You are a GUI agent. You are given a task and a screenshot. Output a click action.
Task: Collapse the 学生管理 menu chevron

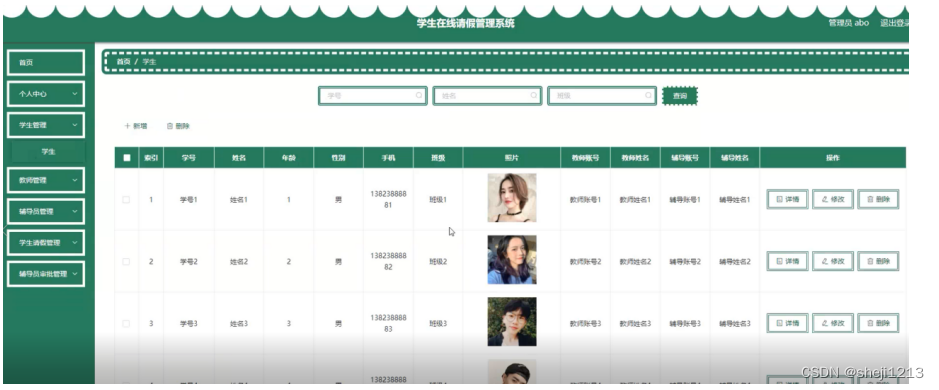75,125
